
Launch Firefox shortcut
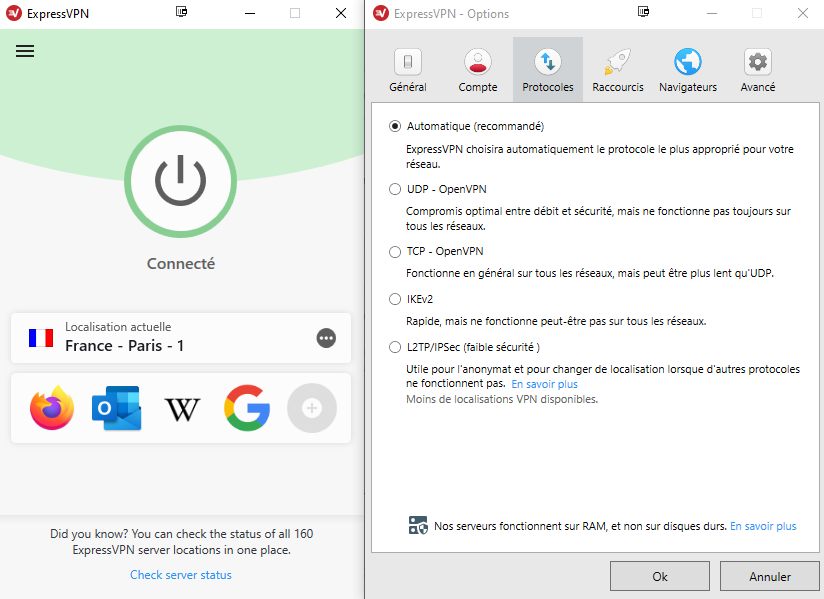pyautogui.click(x=52, y=408)
